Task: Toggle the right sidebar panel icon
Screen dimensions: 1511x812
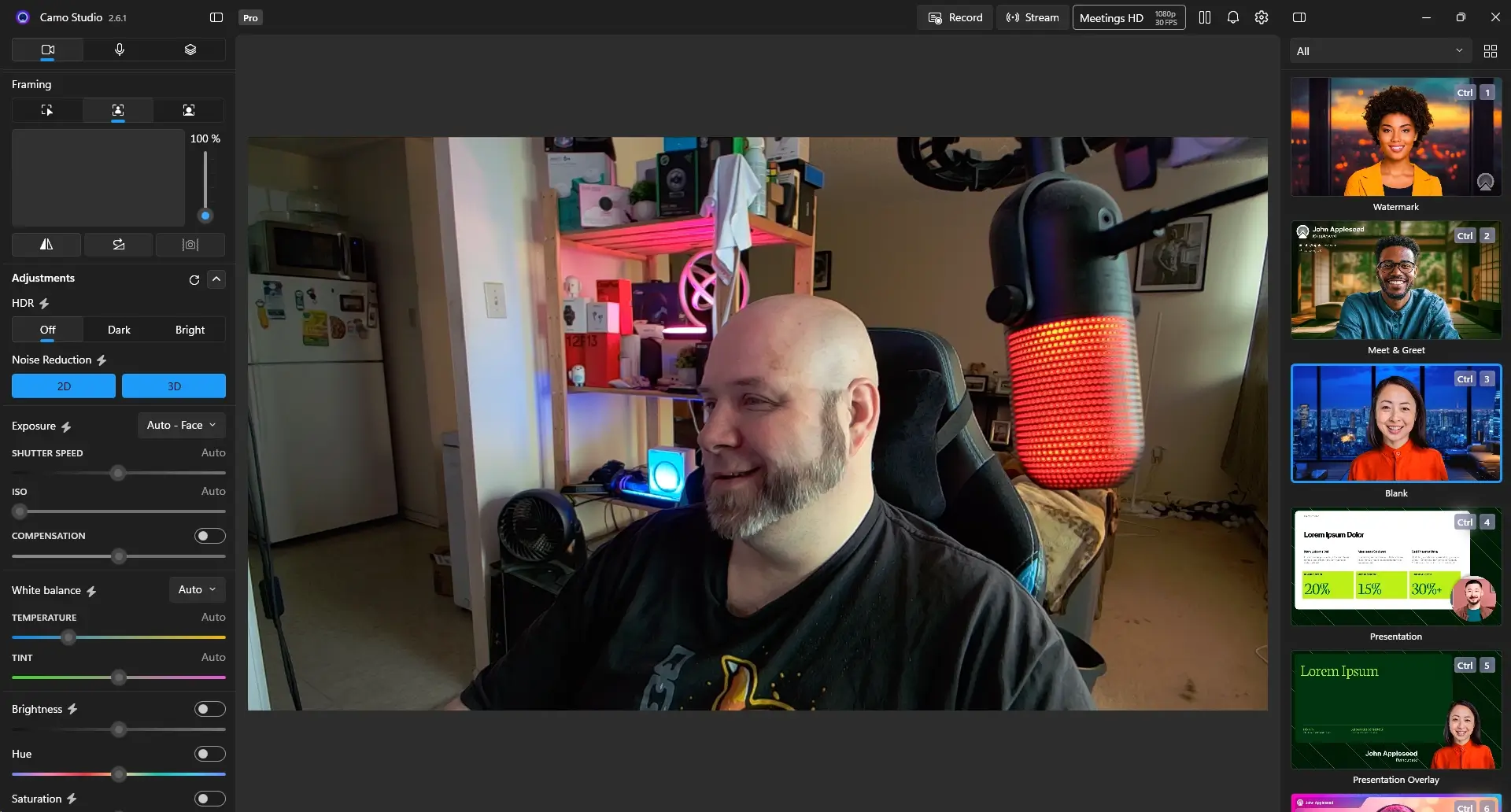Action: [x=1299, y=17]
